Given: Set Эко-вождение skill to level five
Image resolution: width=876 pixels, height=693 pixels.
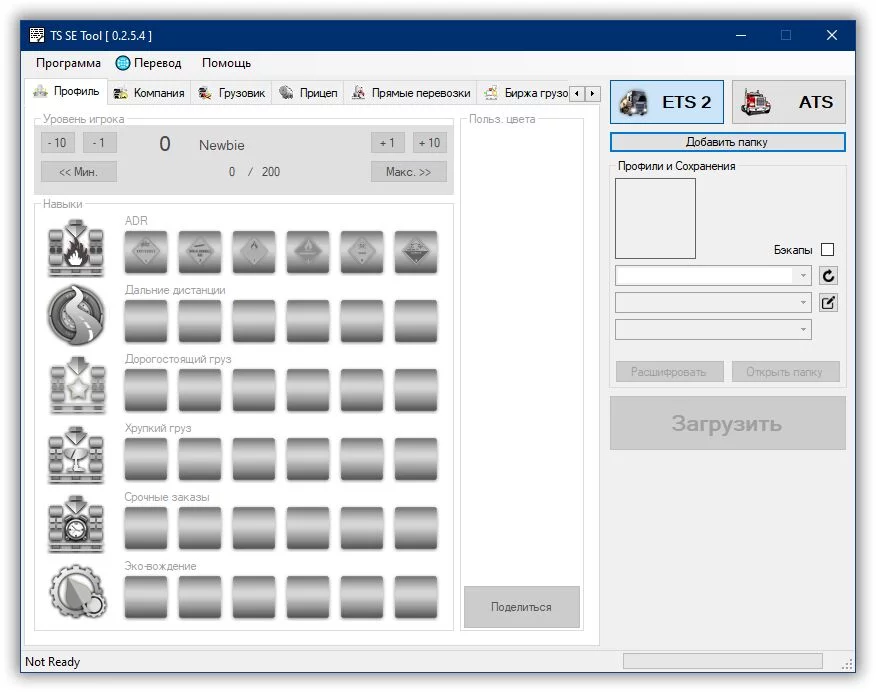Looking at the screenshot, I should [362, 597].
